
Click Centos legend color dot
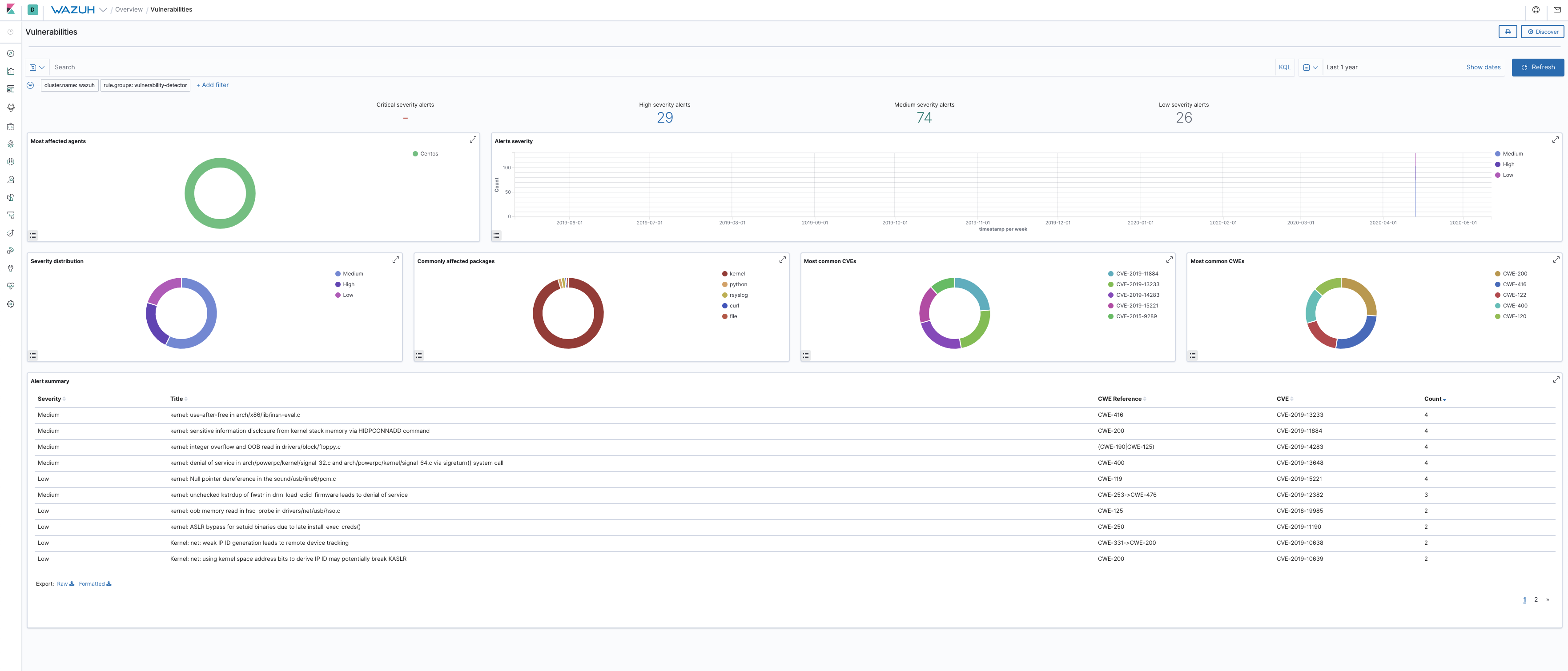(x=415, y=154)
